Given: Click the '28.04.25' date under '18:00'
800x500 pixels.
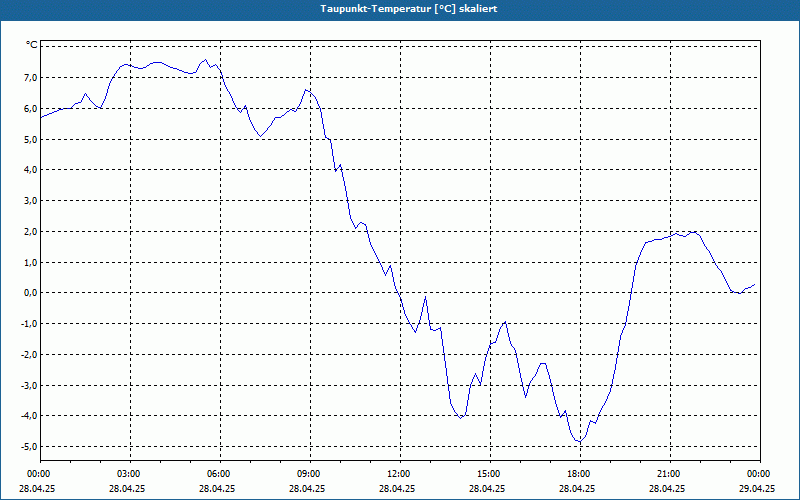Looking at the screenshot, I should click(577, 488).
